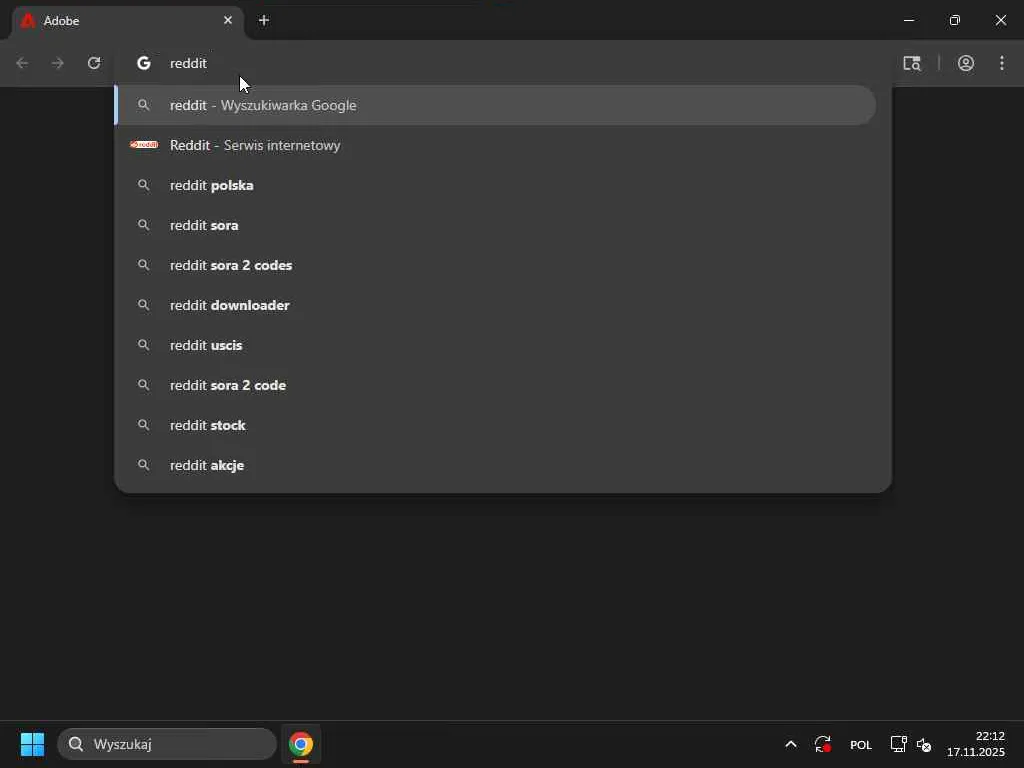
Task: Open the tab search icon beside profile
Action: pyautogui.click(x=912, y=63)
